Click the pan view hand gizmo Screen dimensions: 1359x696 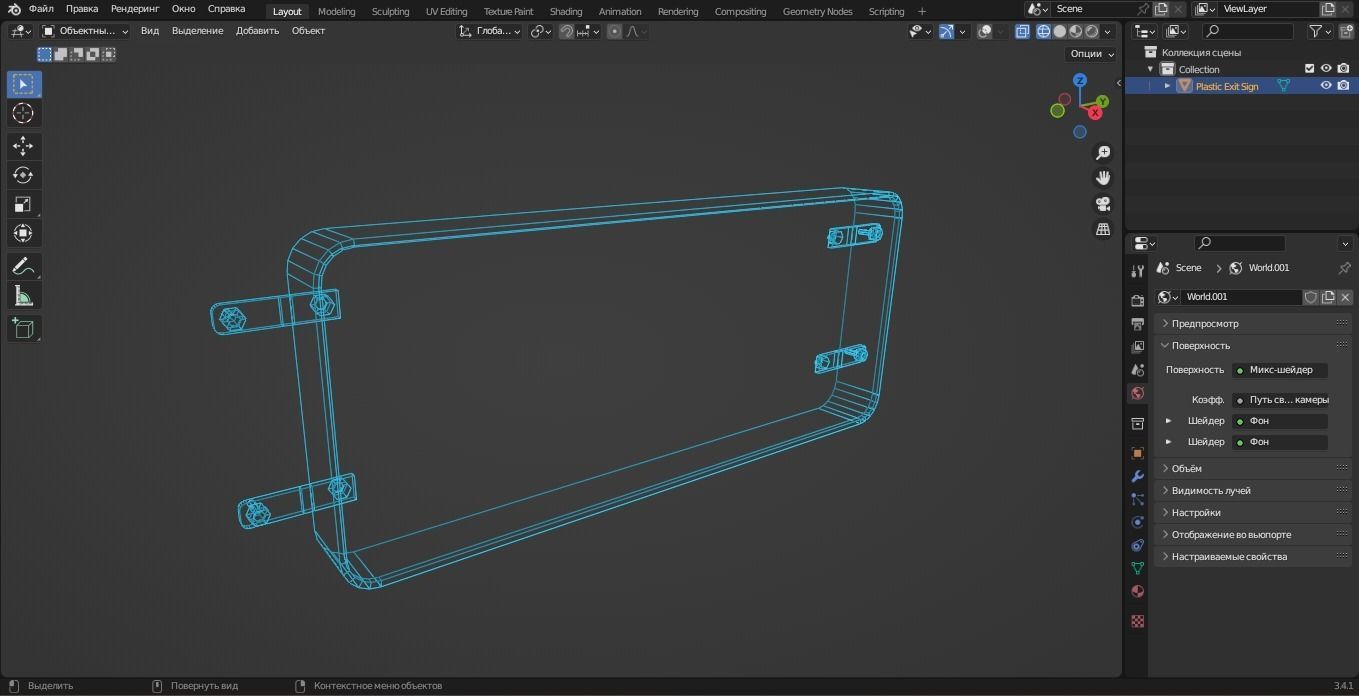tap(1103, 178)
